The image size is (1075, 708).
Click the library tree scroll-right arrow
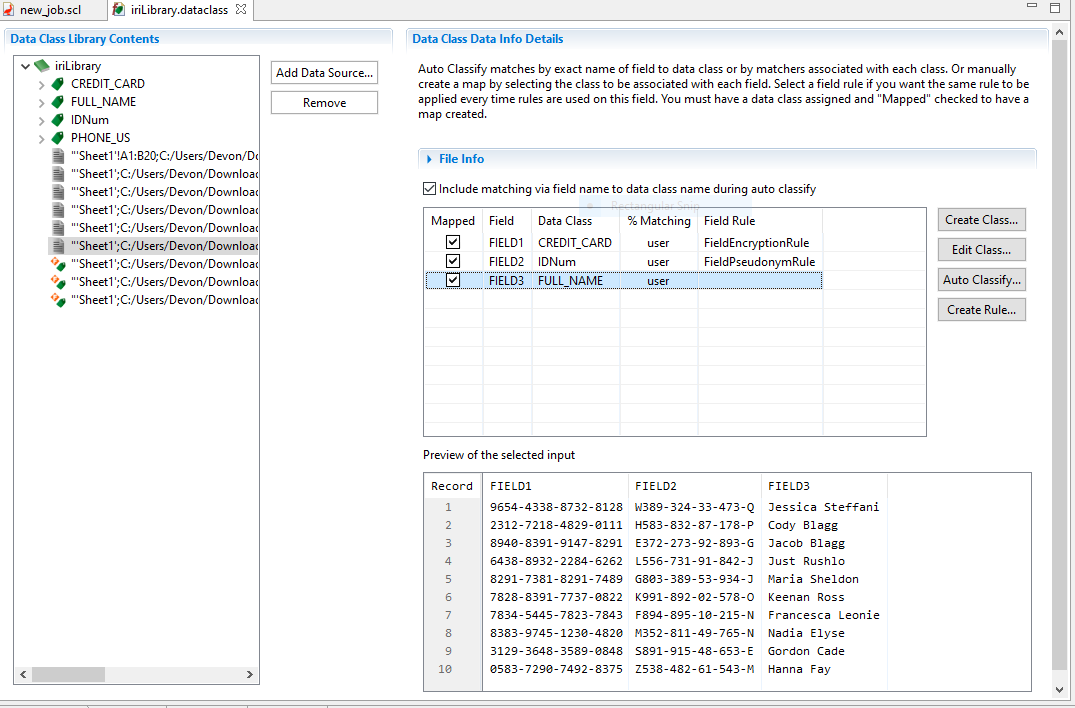click(250, 674)
